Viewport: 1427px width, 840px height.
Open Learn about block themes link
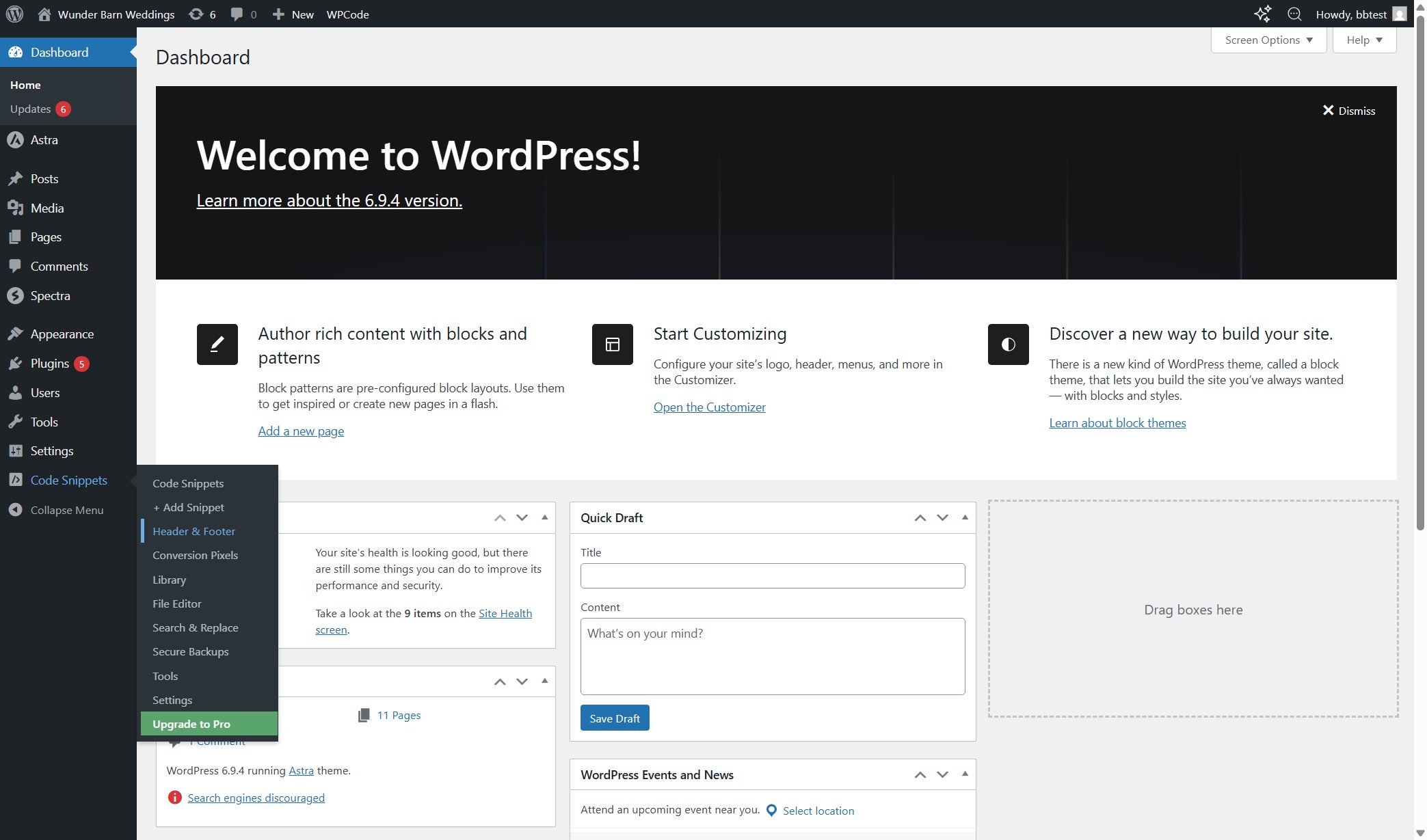pos(1117,423)
